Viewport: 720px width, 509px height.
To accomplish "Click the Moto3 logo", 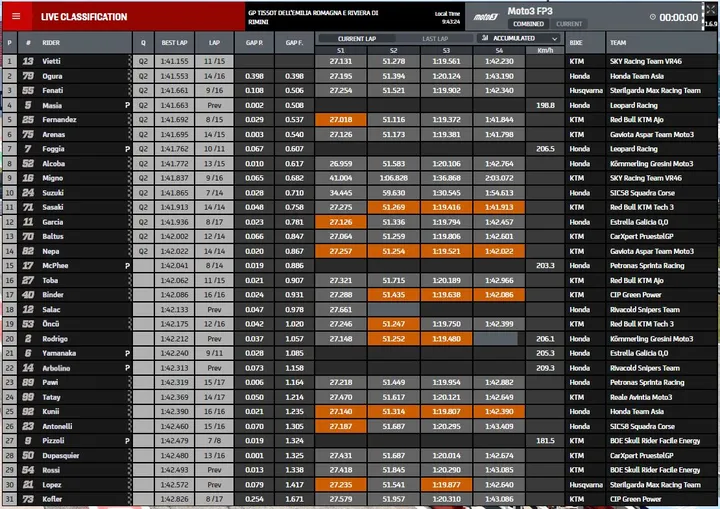I will [x=486, y=17].
